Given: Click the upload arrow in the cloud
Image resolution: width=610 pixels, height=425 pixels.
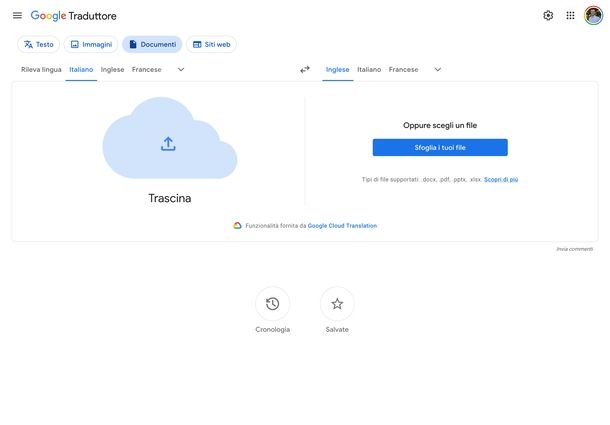Looking at the screenshot, I should tap(168, 144).
